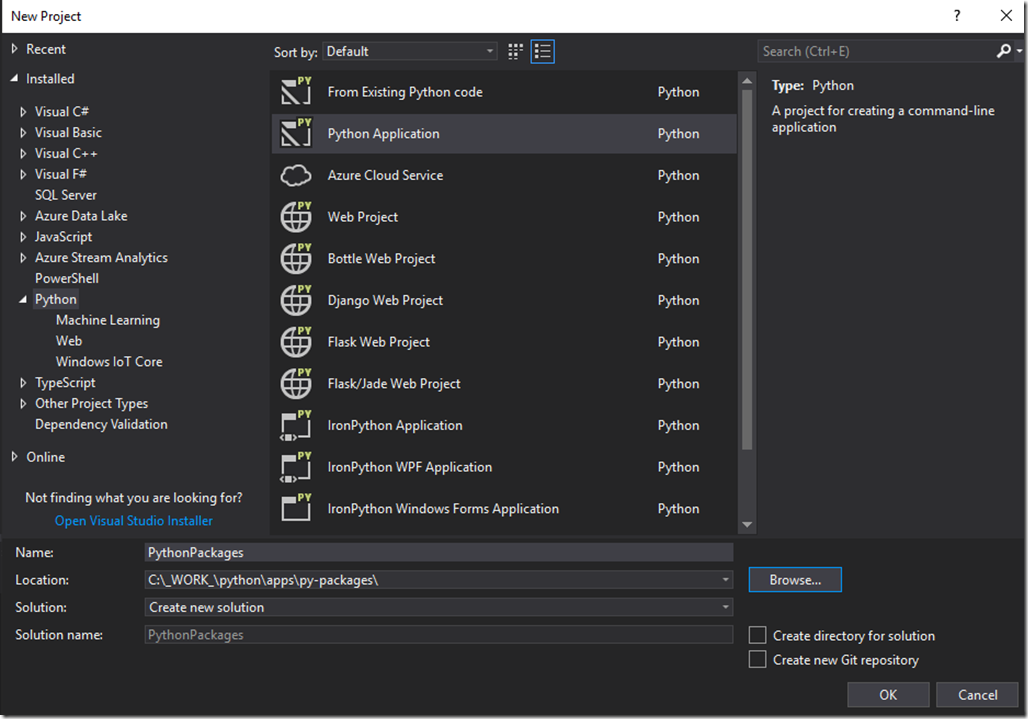This screenshot has width=1028, height=719.
Task: Select Visual F# category
Action: click(60, 174)
